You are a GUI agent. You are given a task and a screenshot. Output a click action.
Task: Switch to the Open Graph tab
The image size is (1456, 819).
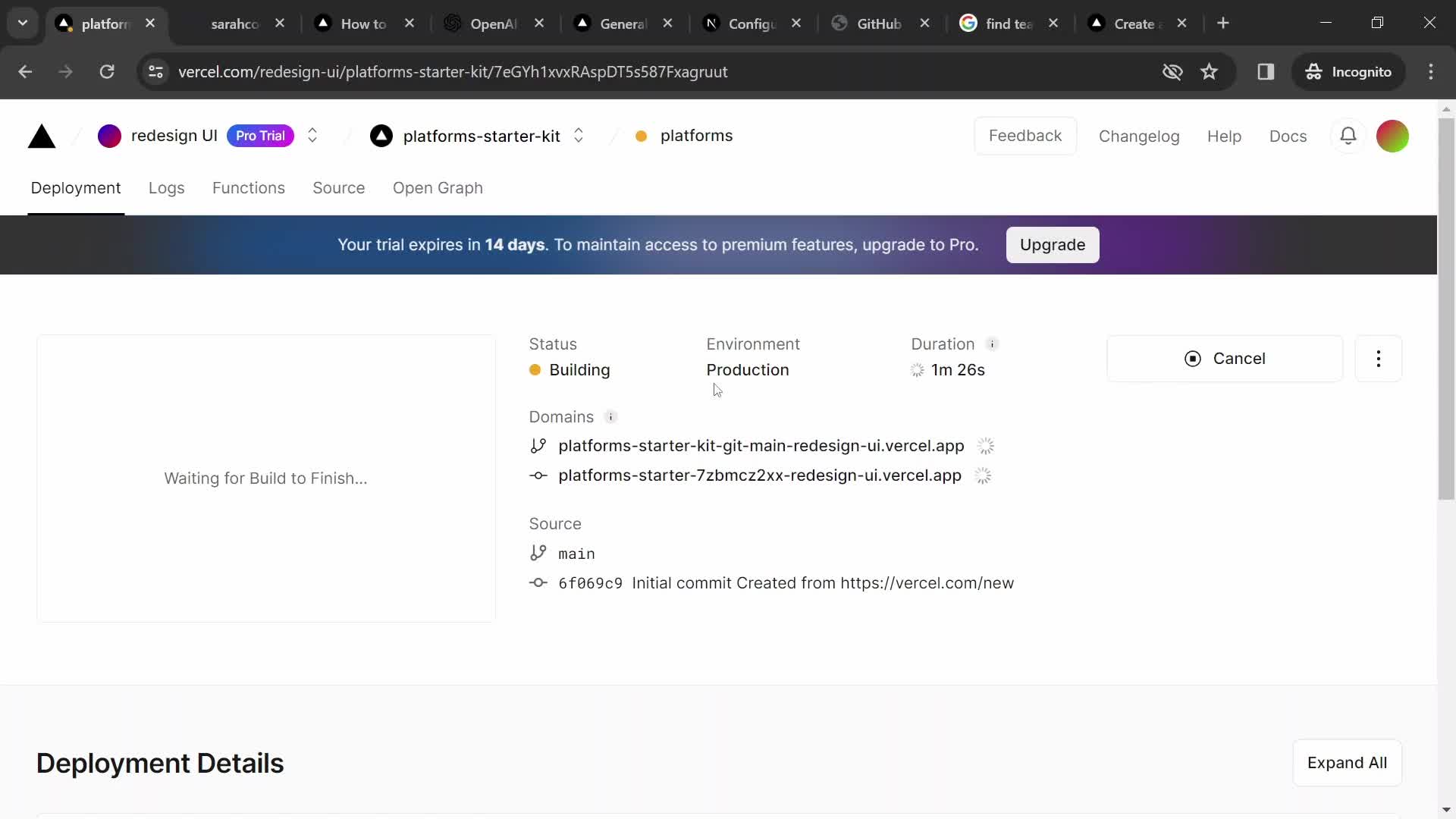pyautogui.click(x=438, y=188)
